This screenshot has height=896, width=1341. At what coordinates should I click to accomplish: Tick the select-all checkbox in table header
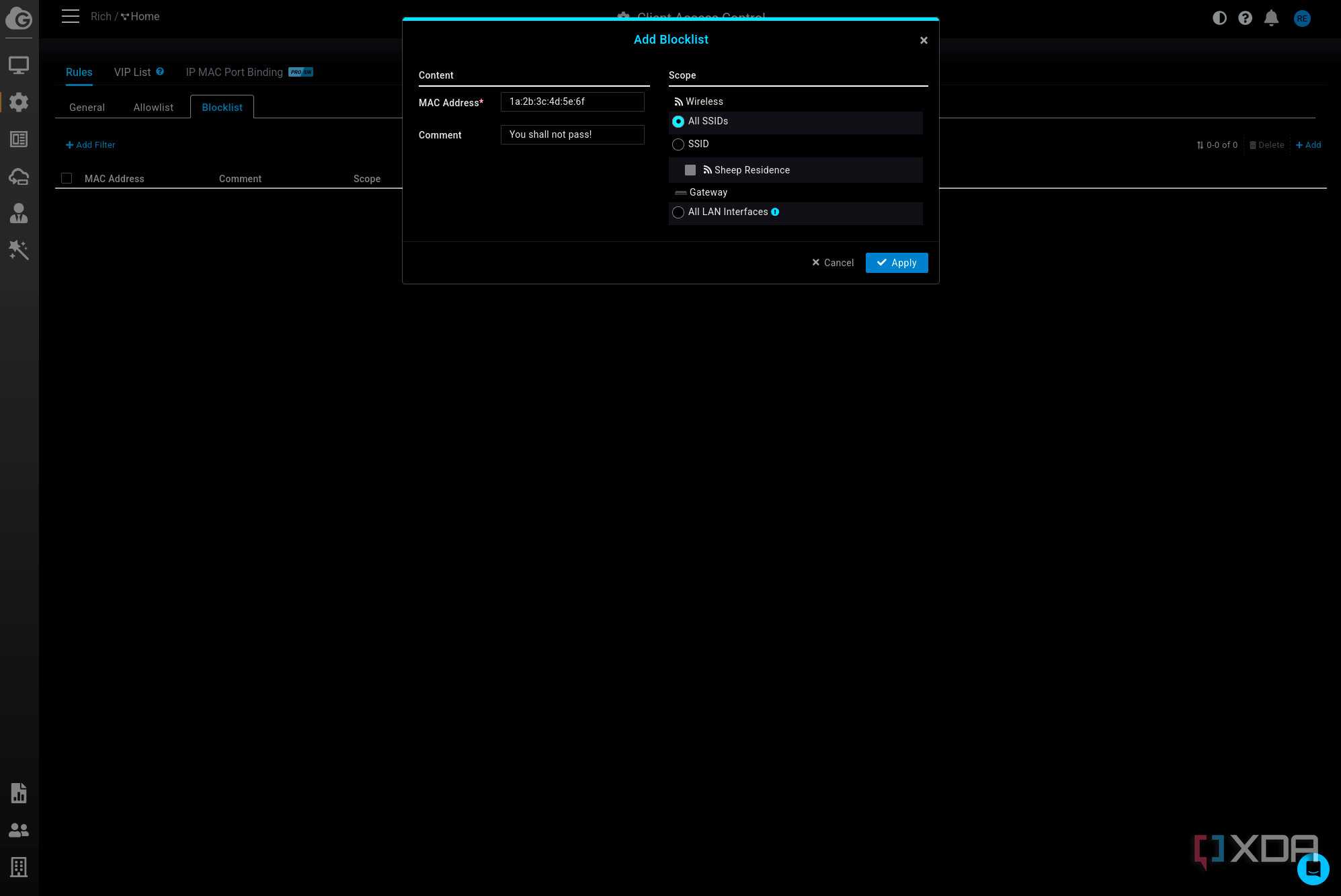click(x=67, y=178)
